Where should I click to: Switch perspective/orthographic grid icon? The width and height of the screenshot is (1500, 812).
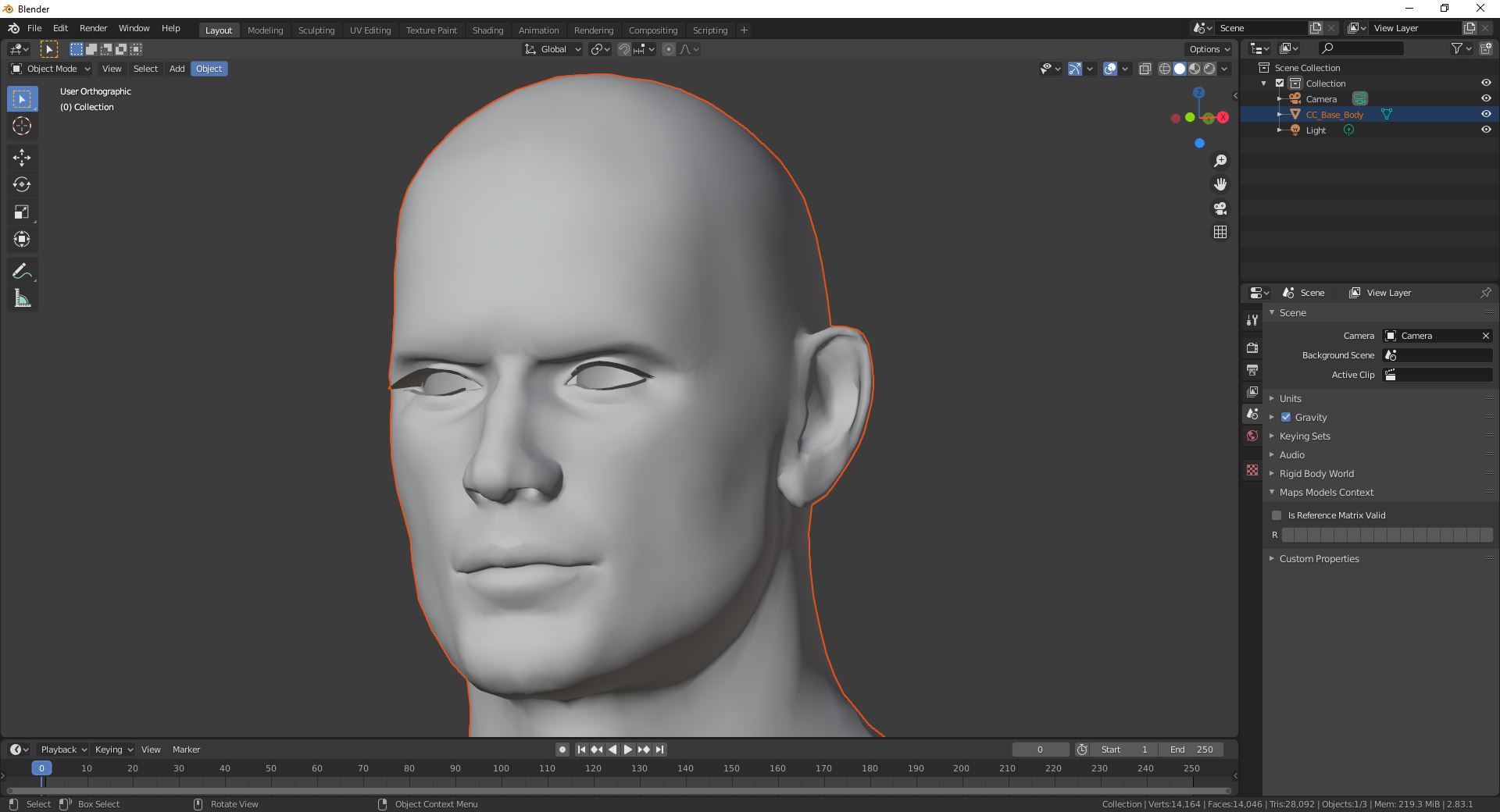click(1220, 232)
